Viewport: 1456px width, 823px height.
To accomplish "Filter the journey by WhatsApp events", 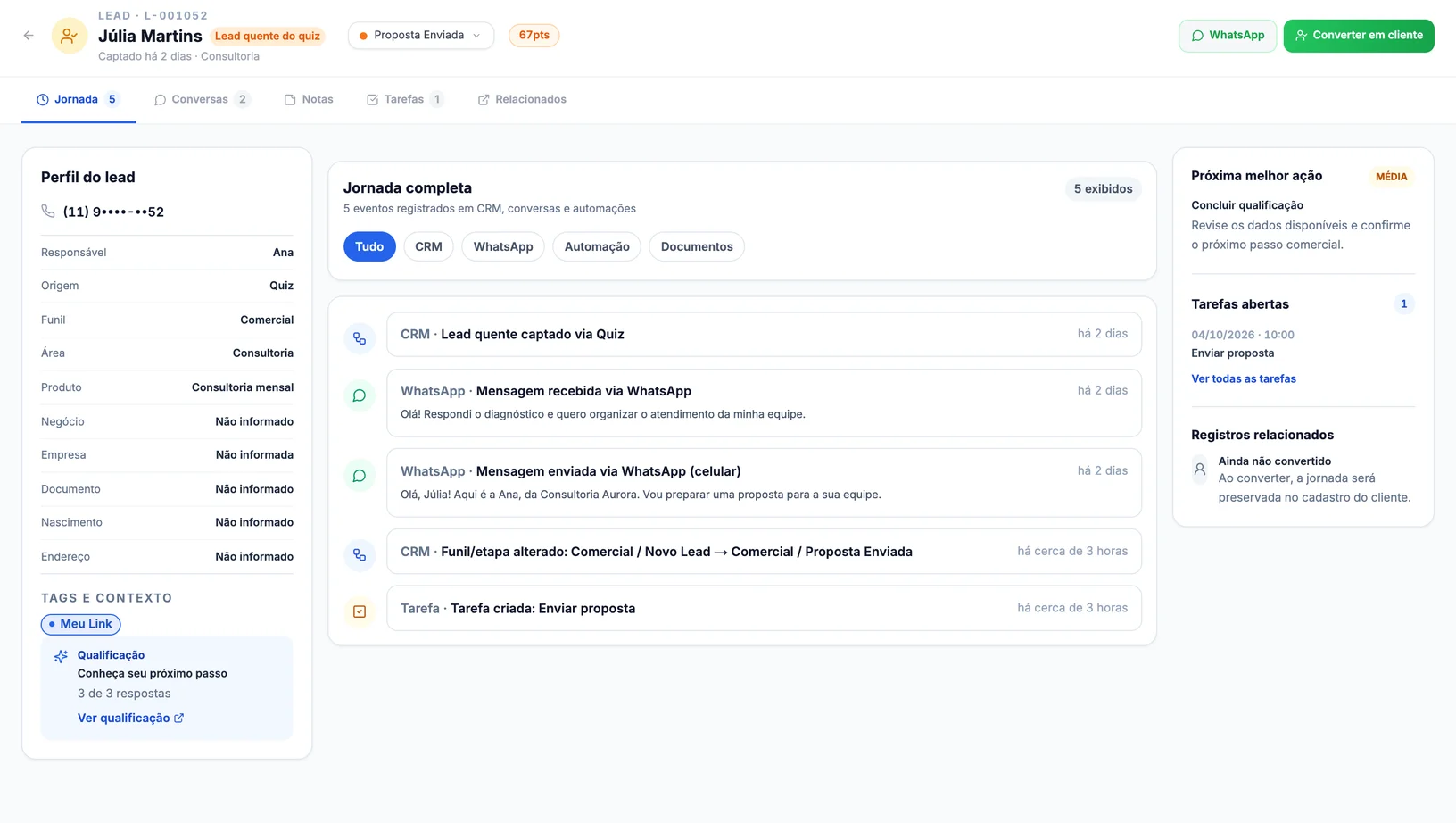I will tap(503, 246).
